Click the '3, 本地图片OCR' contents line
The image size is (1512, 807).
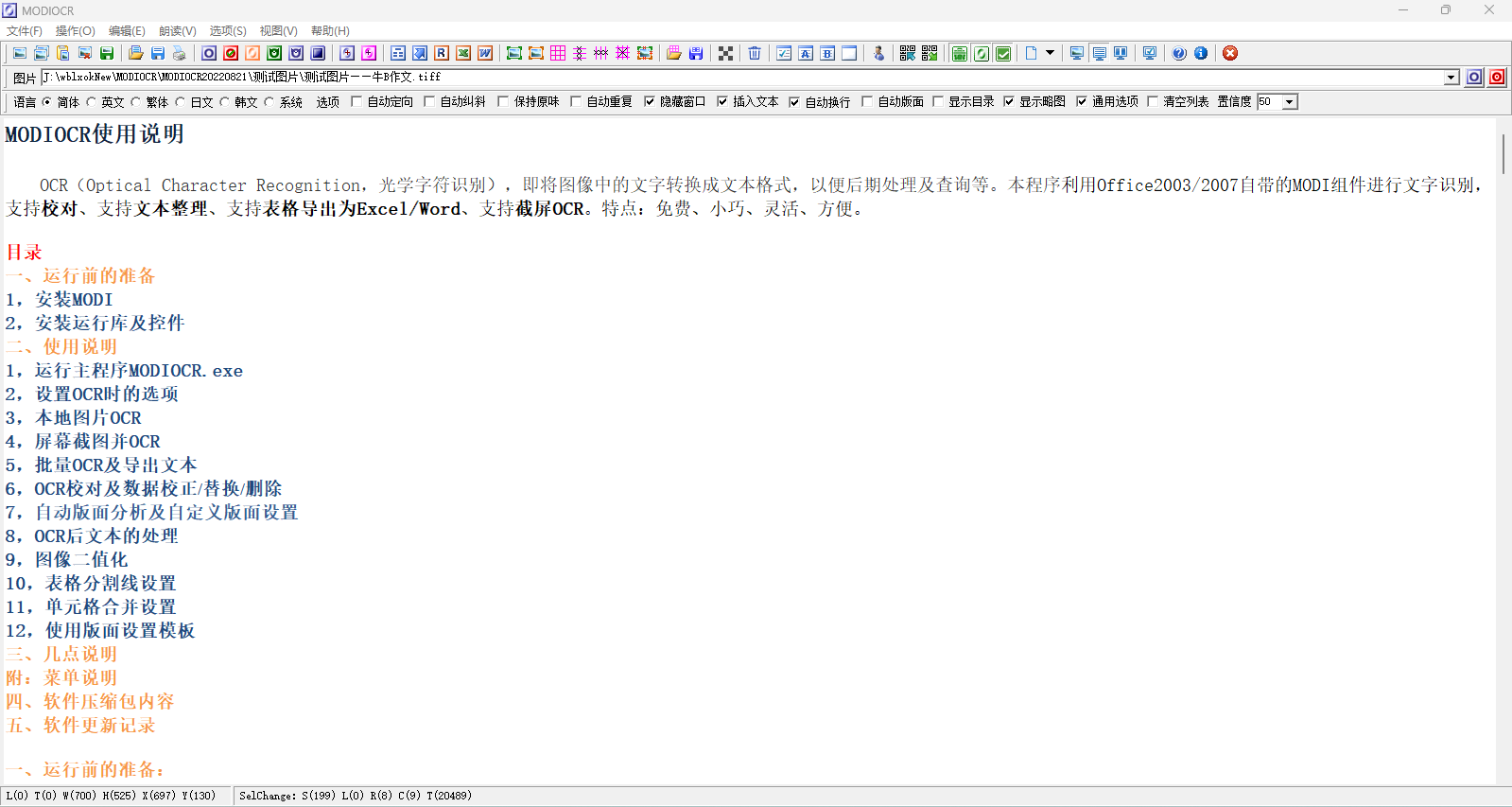tap(73, 418)
